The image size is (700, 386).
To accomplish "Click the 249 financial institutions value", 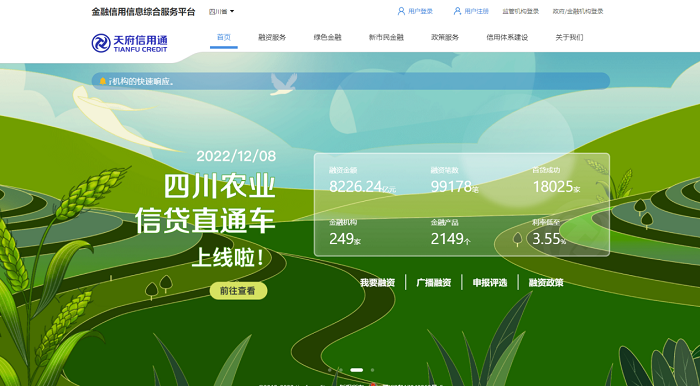I will pos(341,239).
